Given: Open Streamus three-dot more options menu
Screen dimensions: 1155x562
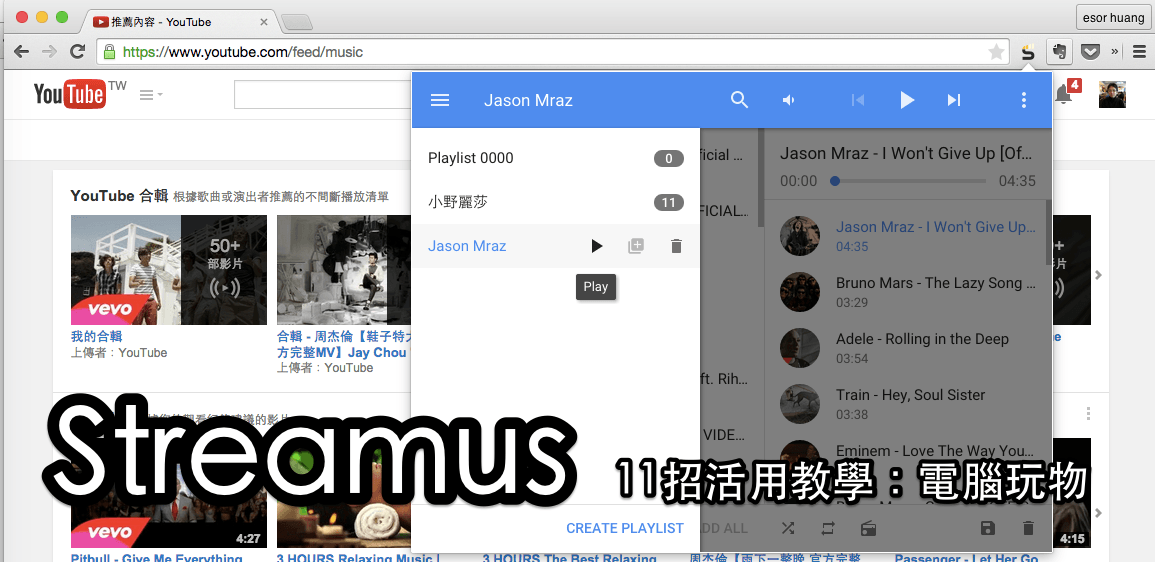Looking at the screenshot, I should coord(1024,100).
